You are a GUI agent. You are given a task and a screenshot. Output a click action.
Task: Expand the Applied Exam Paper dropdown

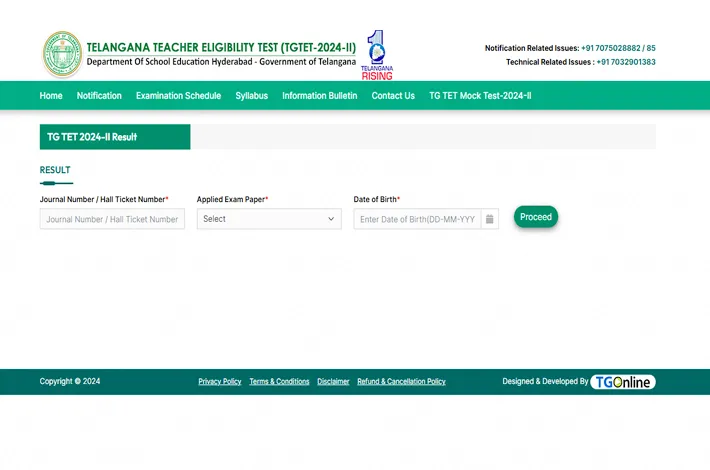(268, 219)
